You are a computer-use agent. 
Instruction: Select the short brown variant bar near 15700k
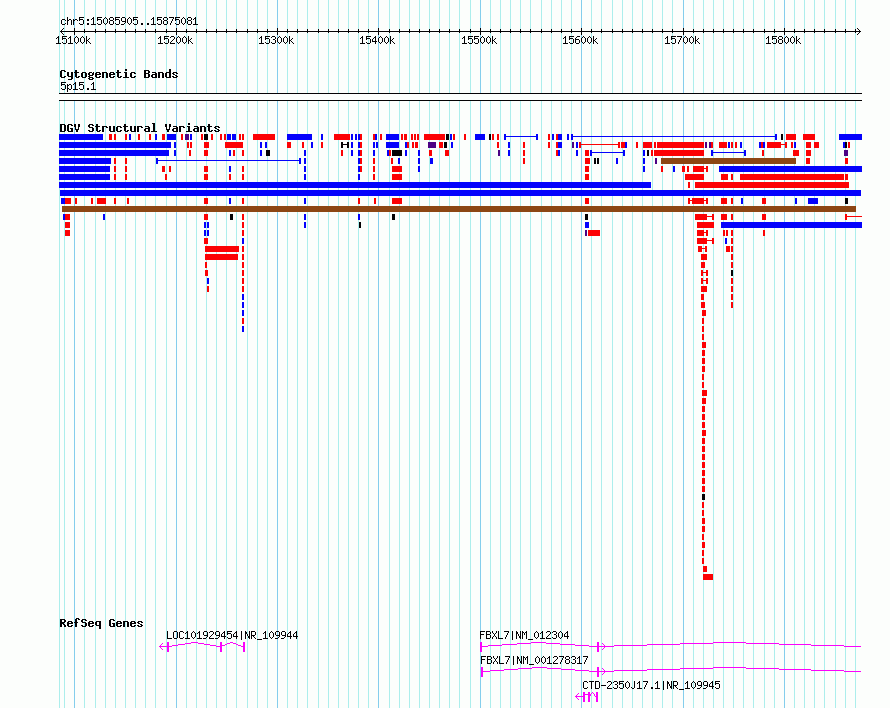(728, 161)
